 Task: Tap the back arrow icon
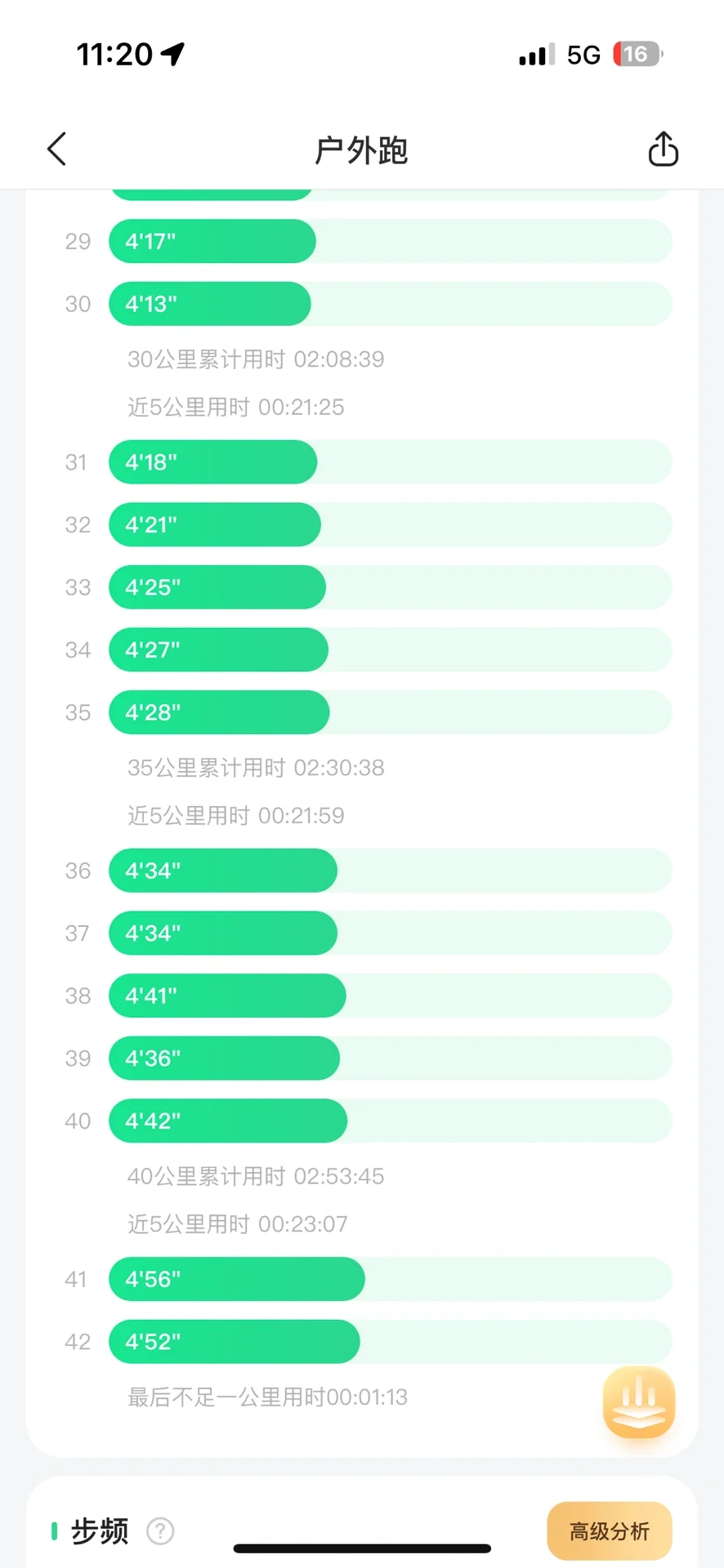[56, 149]
